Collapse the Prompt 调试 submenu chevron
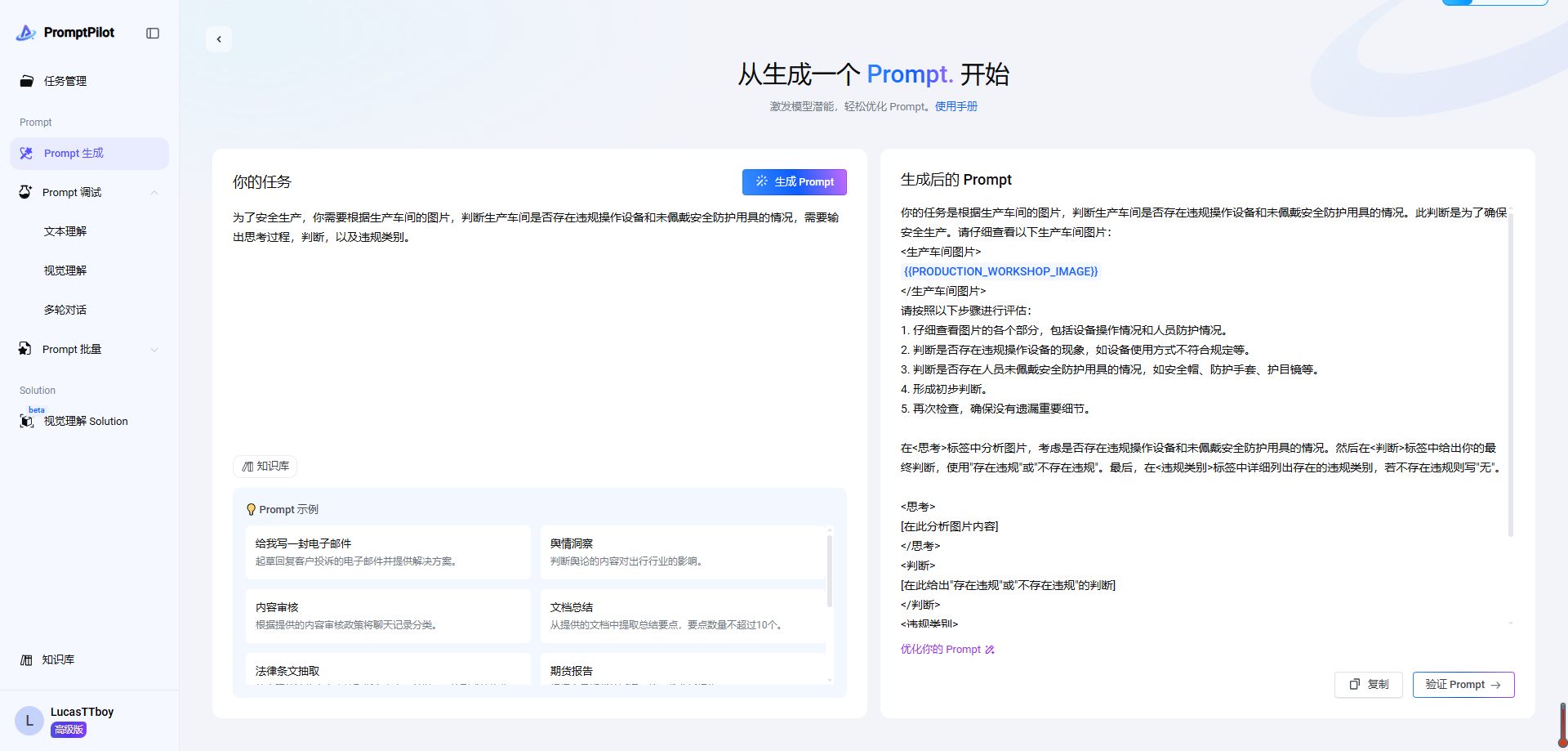Viewport: 1568px width, 751px height. tap(154, 193)
